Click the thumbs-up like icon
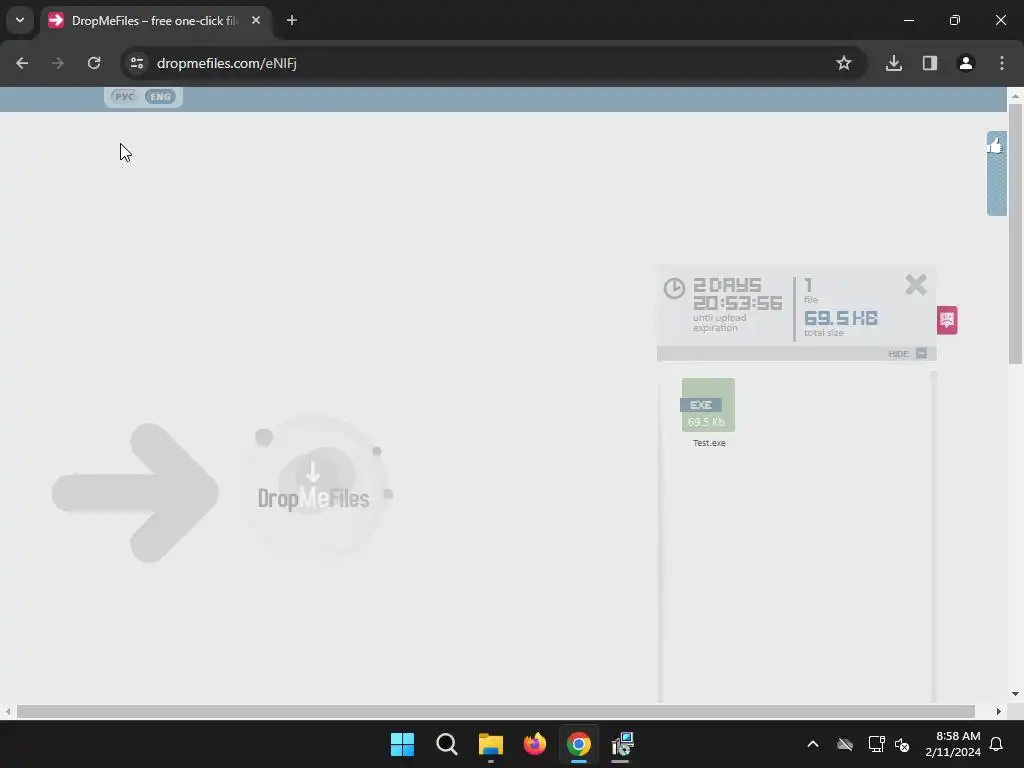 (995, 145)
